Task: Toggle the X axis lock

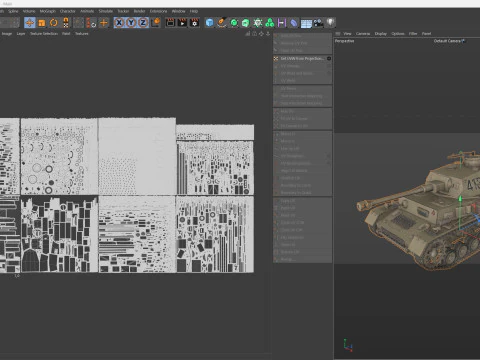Action: coord(119,23)
